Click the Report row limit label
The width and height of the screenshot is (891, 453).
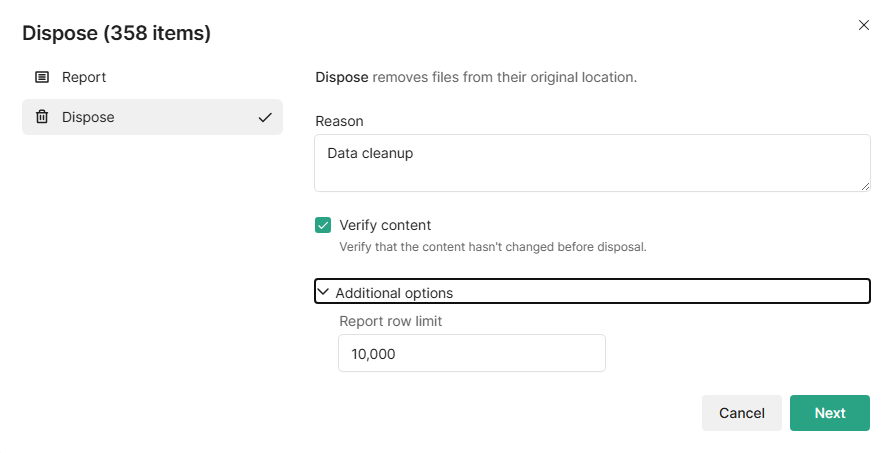click(390, 321)
